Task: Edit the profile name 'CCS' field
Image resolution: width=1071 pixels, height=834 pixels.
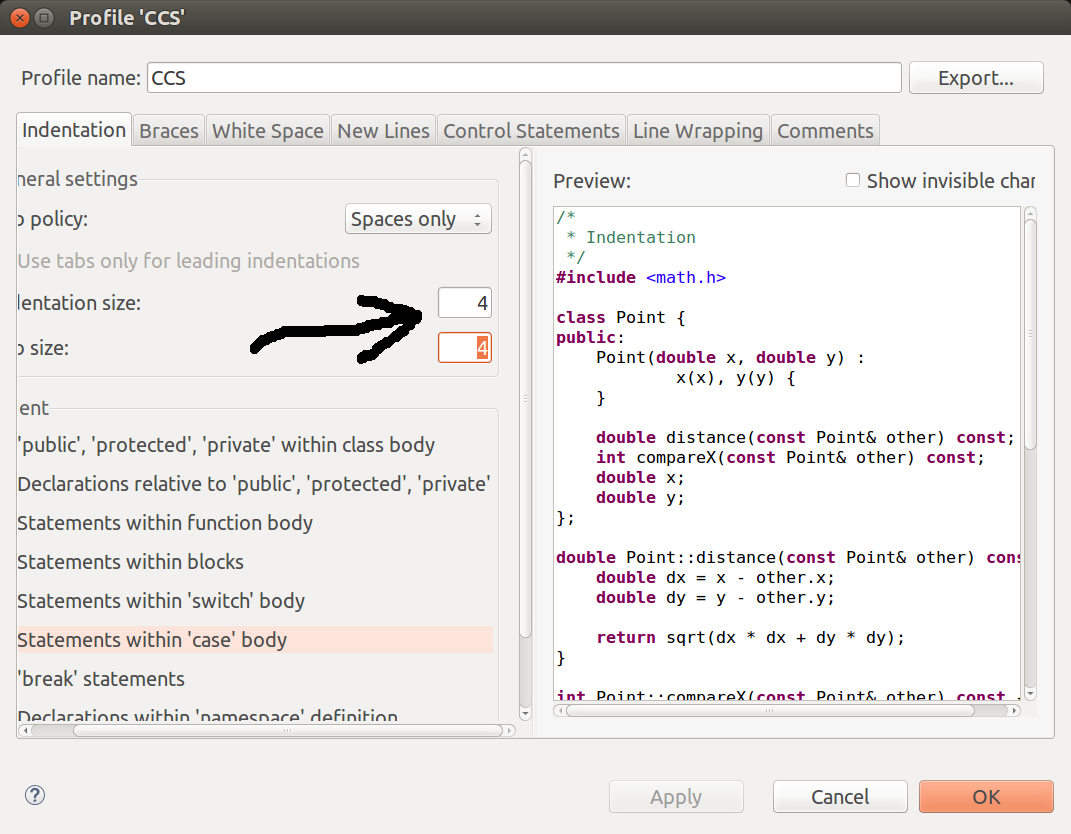Action: pos(523,77)
